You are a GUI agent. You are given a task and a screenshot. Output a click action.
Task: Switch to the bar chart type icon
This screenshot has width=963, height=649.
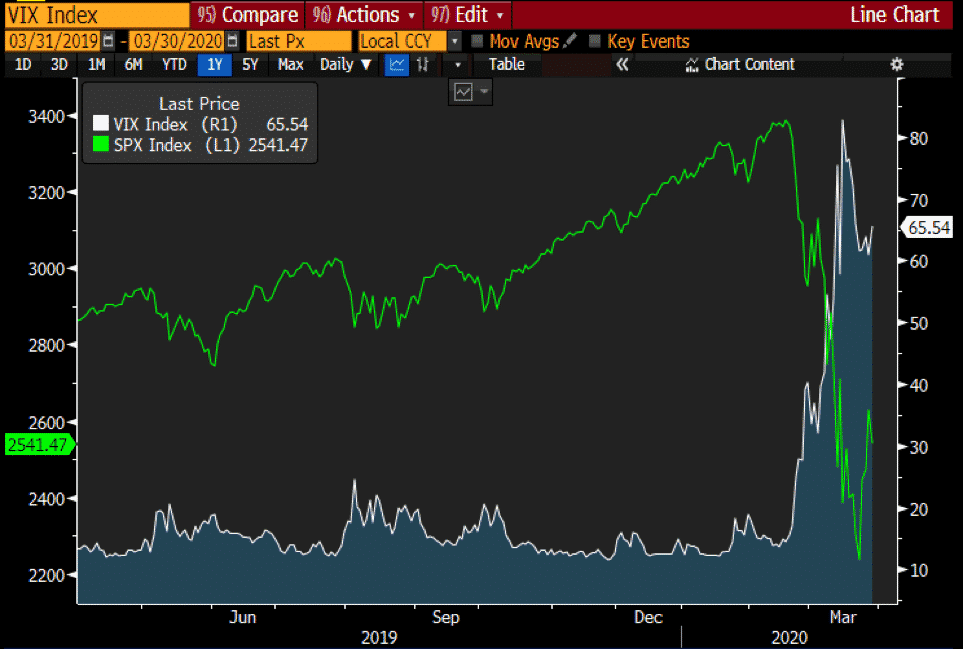pyautogui.click(x=423, y=64)
